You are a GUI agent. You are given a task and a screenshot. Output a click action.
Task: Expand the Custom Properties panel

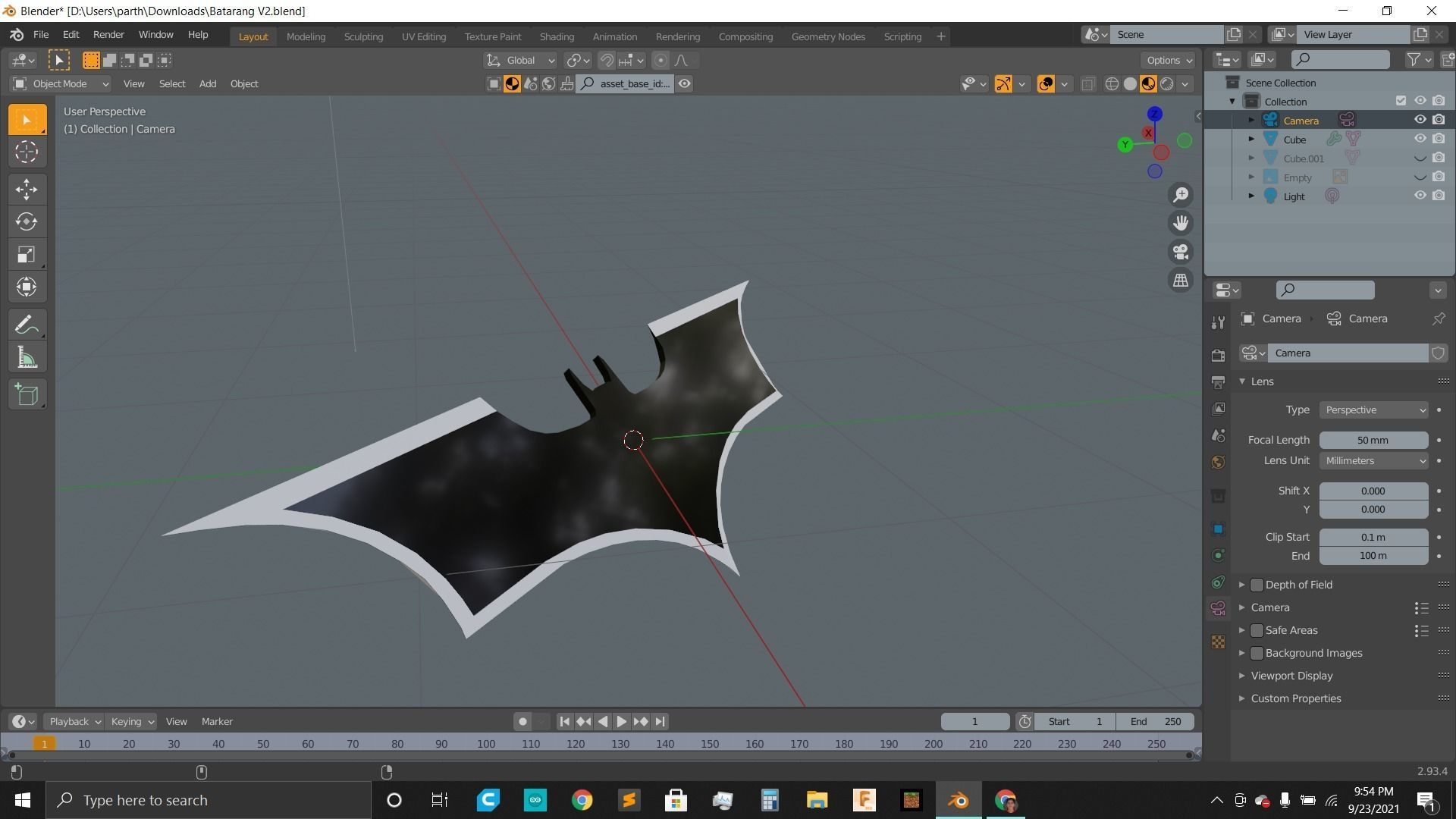pos(1295,698)
